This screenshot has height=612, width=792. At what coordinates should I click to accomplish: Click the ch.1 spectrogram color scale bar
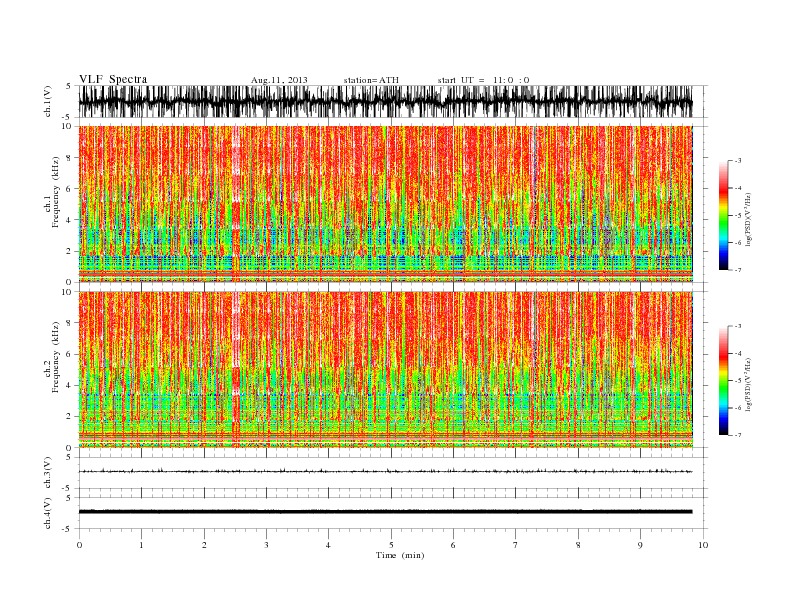tap(723, 215)
